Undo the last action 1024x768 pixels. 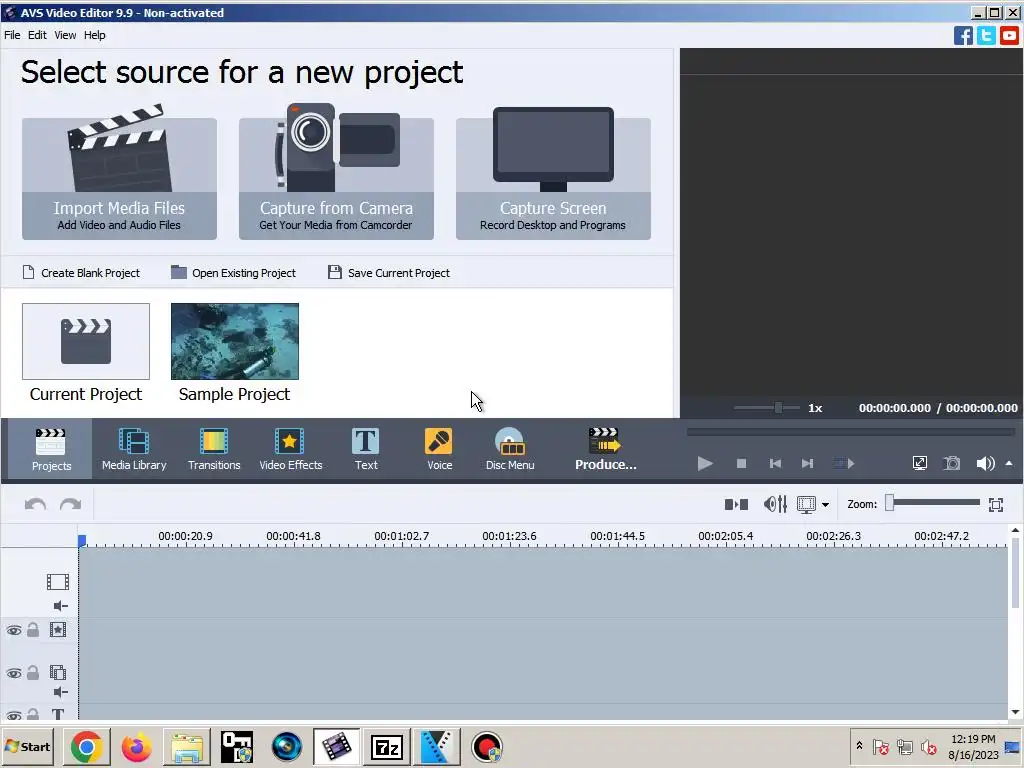(35, 504)
